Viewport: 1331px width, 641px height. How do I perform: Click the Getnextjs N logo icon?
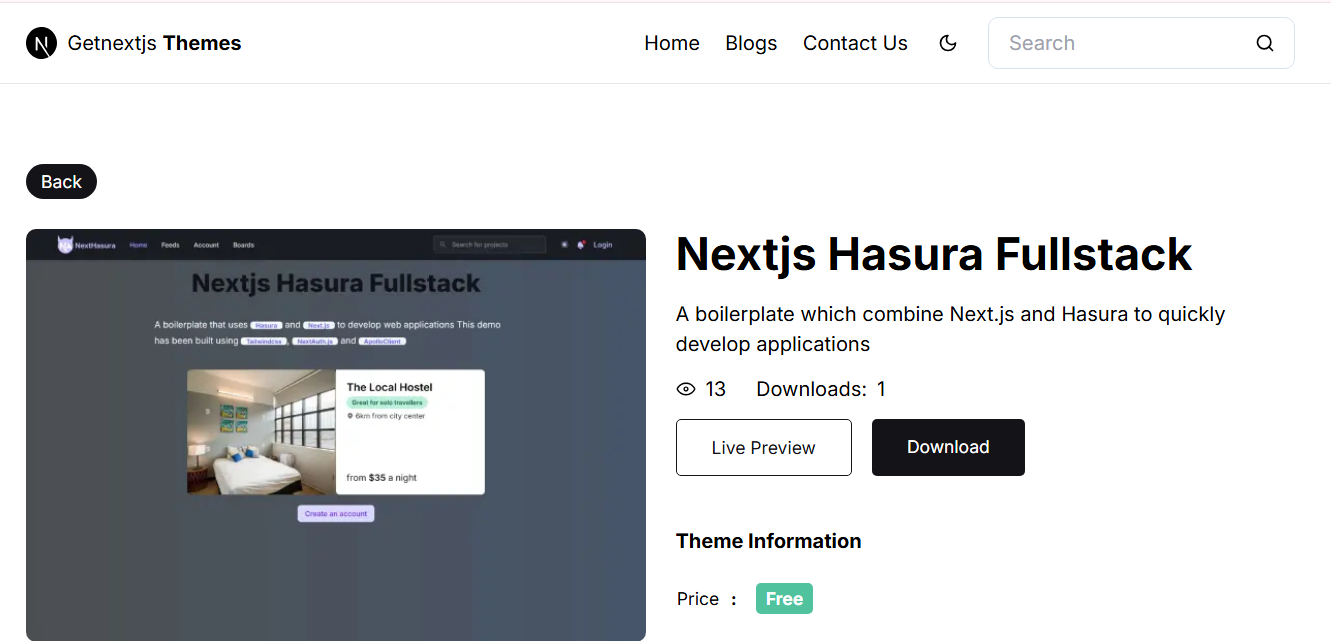coord(42,43)
